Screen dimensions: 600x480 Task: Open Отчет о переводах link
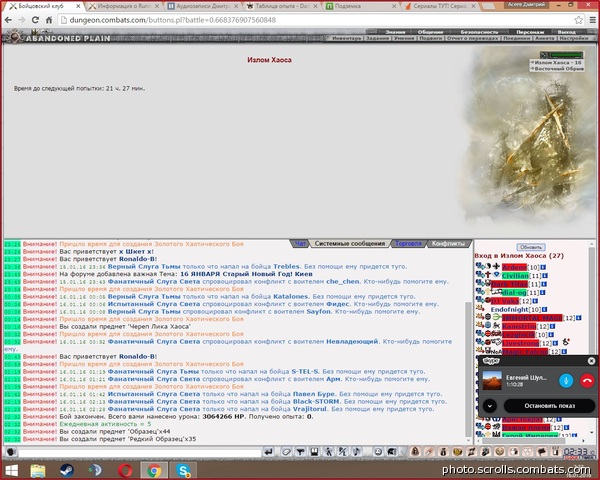pyautogui.click(x=472, y=38)
